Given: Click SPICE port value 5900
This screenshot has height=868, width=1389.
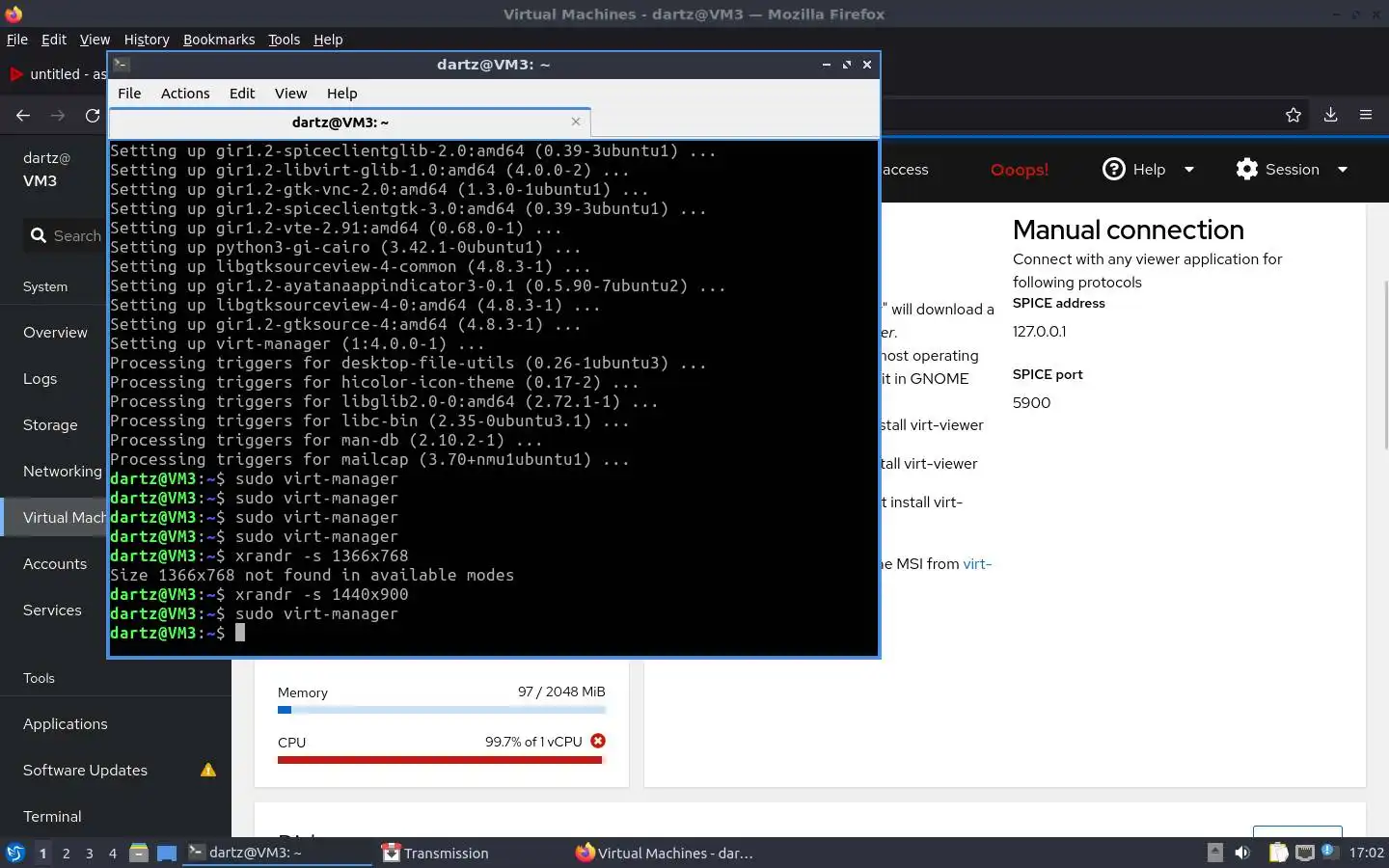Looking at the screenshot, I should click(x=1031, y=402).
